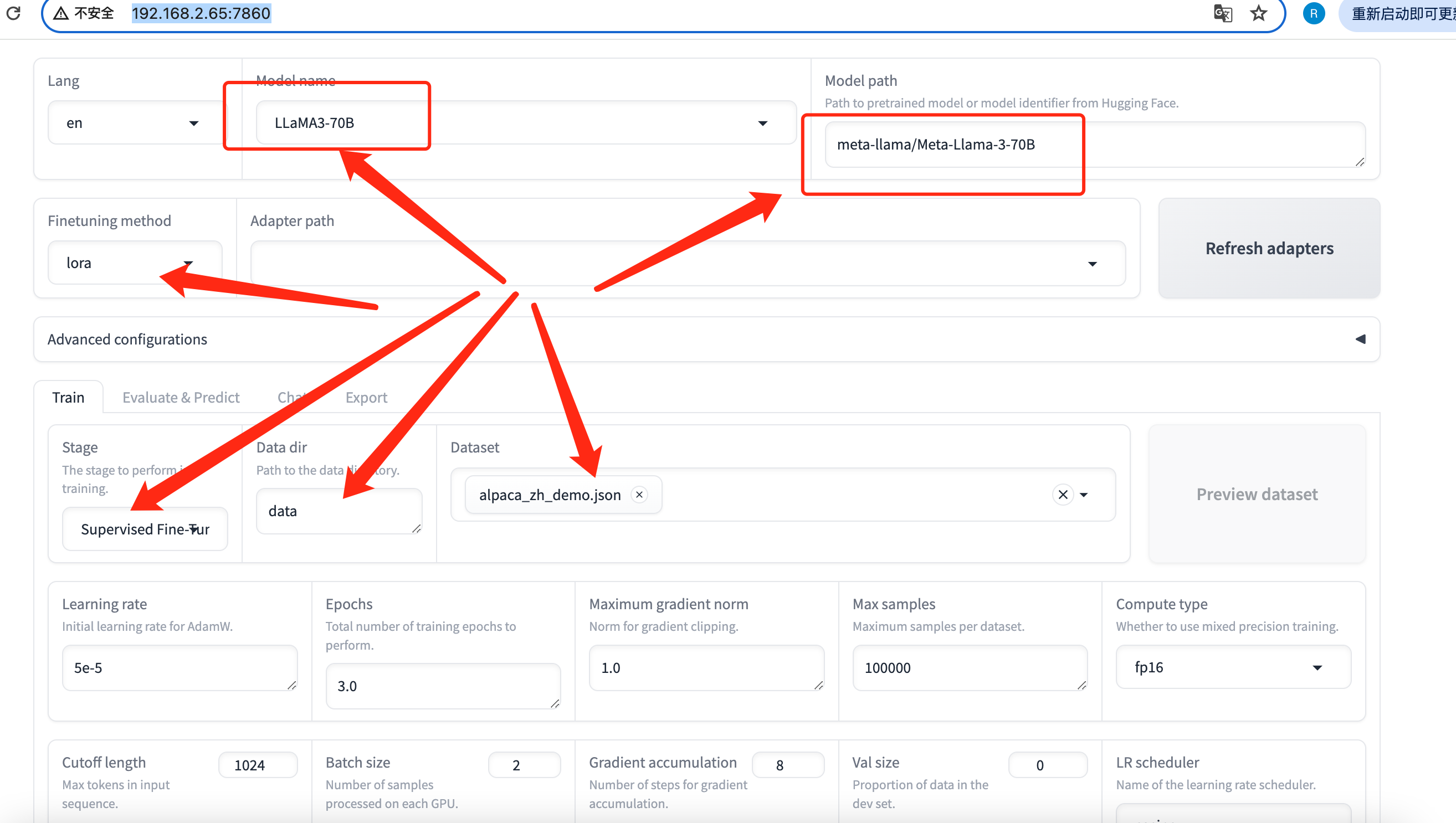The height and width of the screenshot is (823, 1456).
Task: Click the Cutoff length number box
Action: pyautogui.click(x=257, y=765)
